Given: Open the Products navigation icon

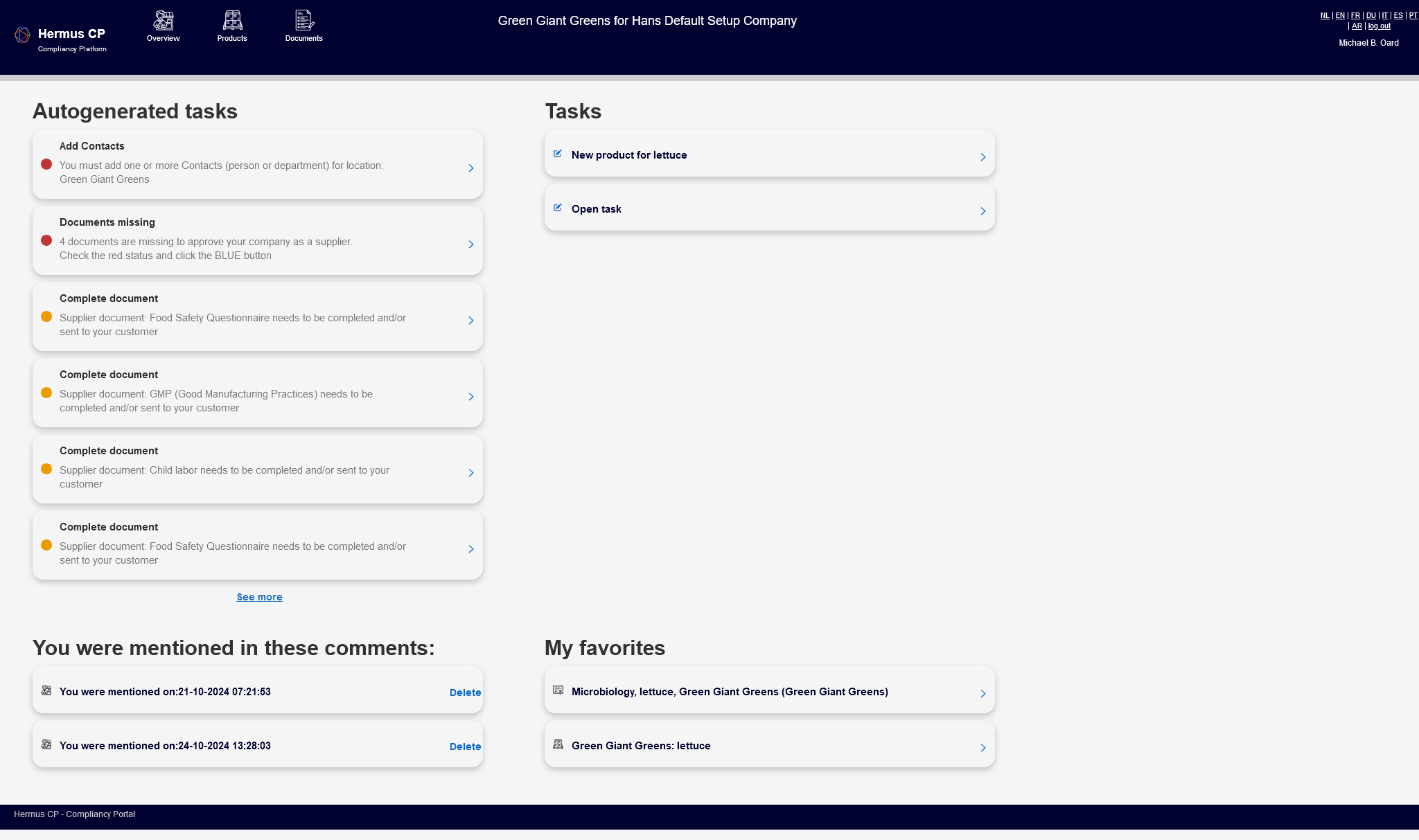Looking at the screenshot, I should click(x=233, y=20).
